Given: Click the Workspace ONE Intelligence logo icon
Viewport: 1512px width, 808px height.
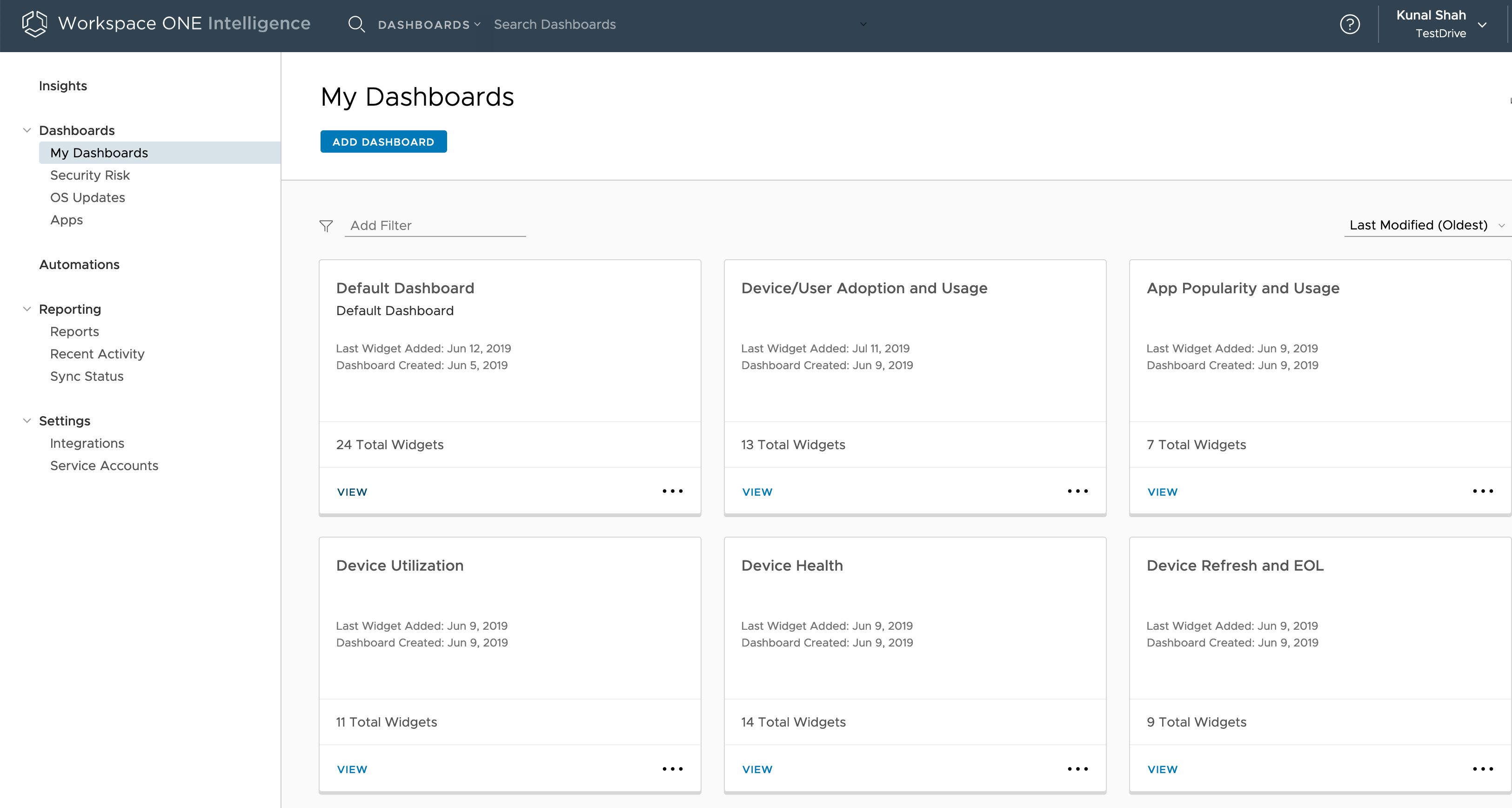Looking at the screenshot, I should coord(34,24).
